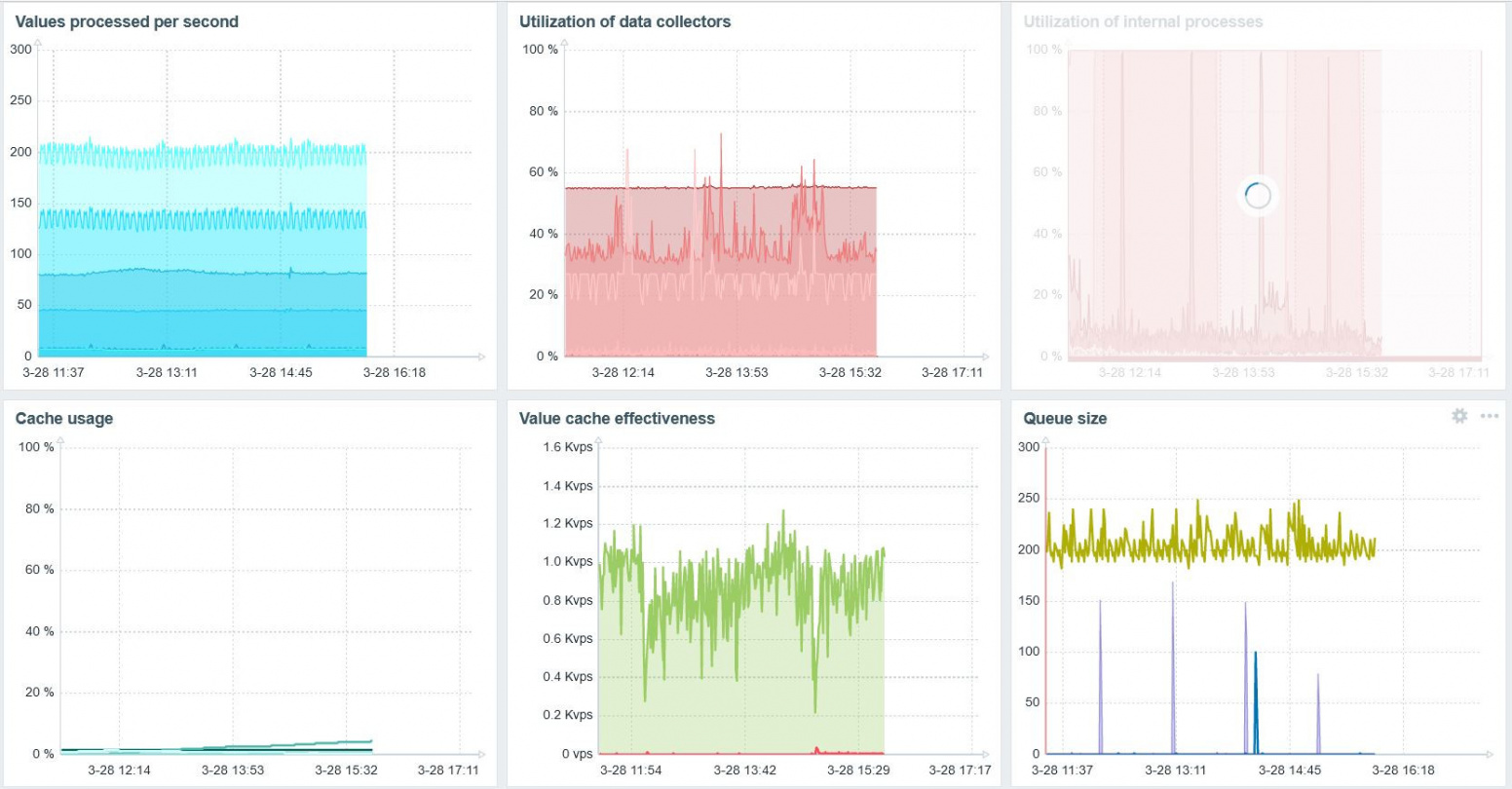Click '3-28 14:45' in Values processed per second graph

pyautogui.click(x=281, y=372)
